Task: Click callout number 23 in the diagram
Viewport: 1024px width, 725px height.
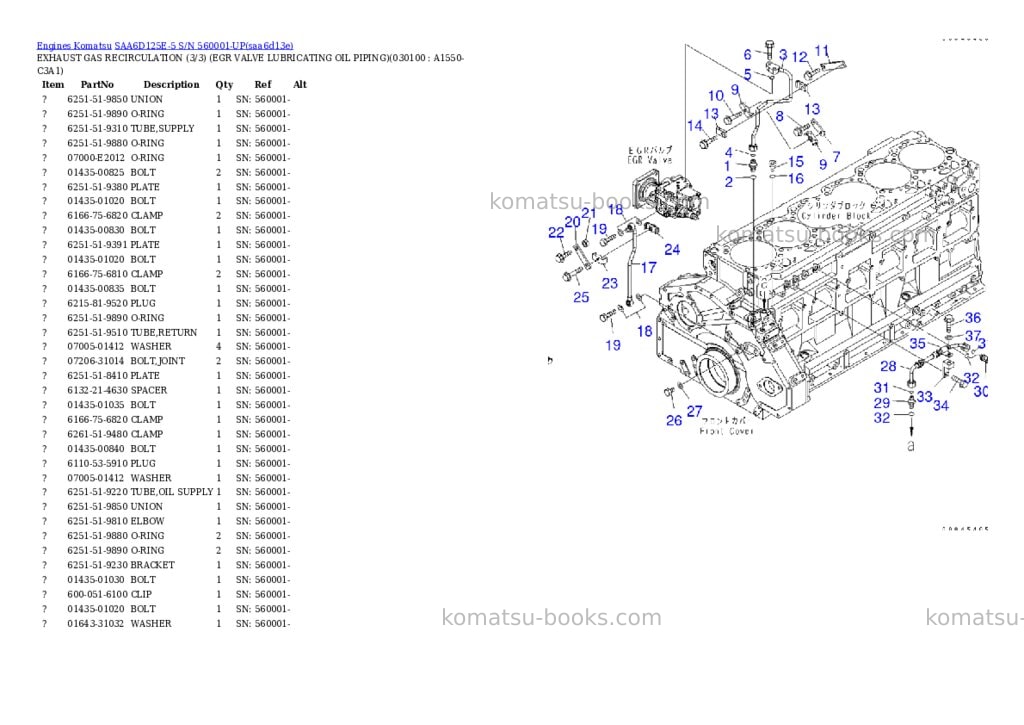Action: (609, 283)
